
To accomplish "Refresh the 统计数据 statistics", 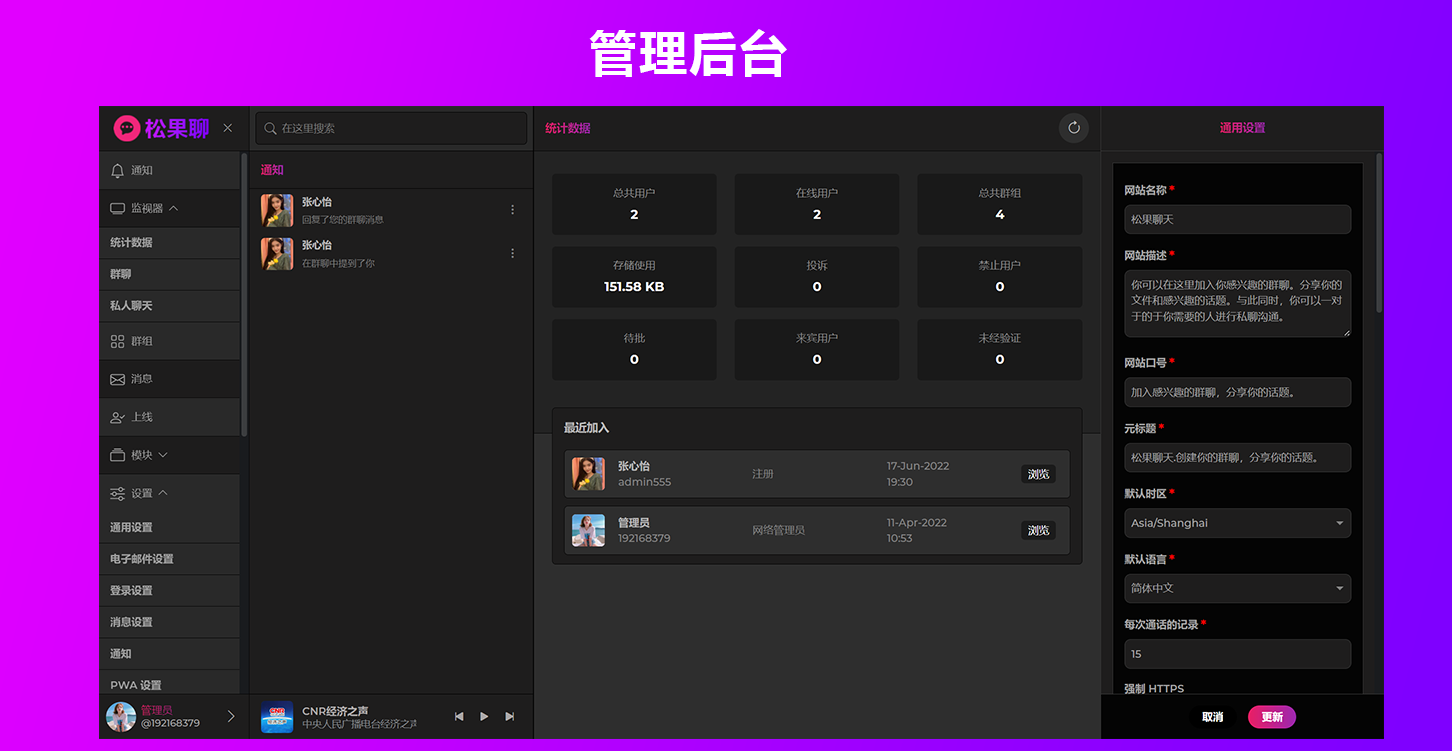I will (1074, 128).
